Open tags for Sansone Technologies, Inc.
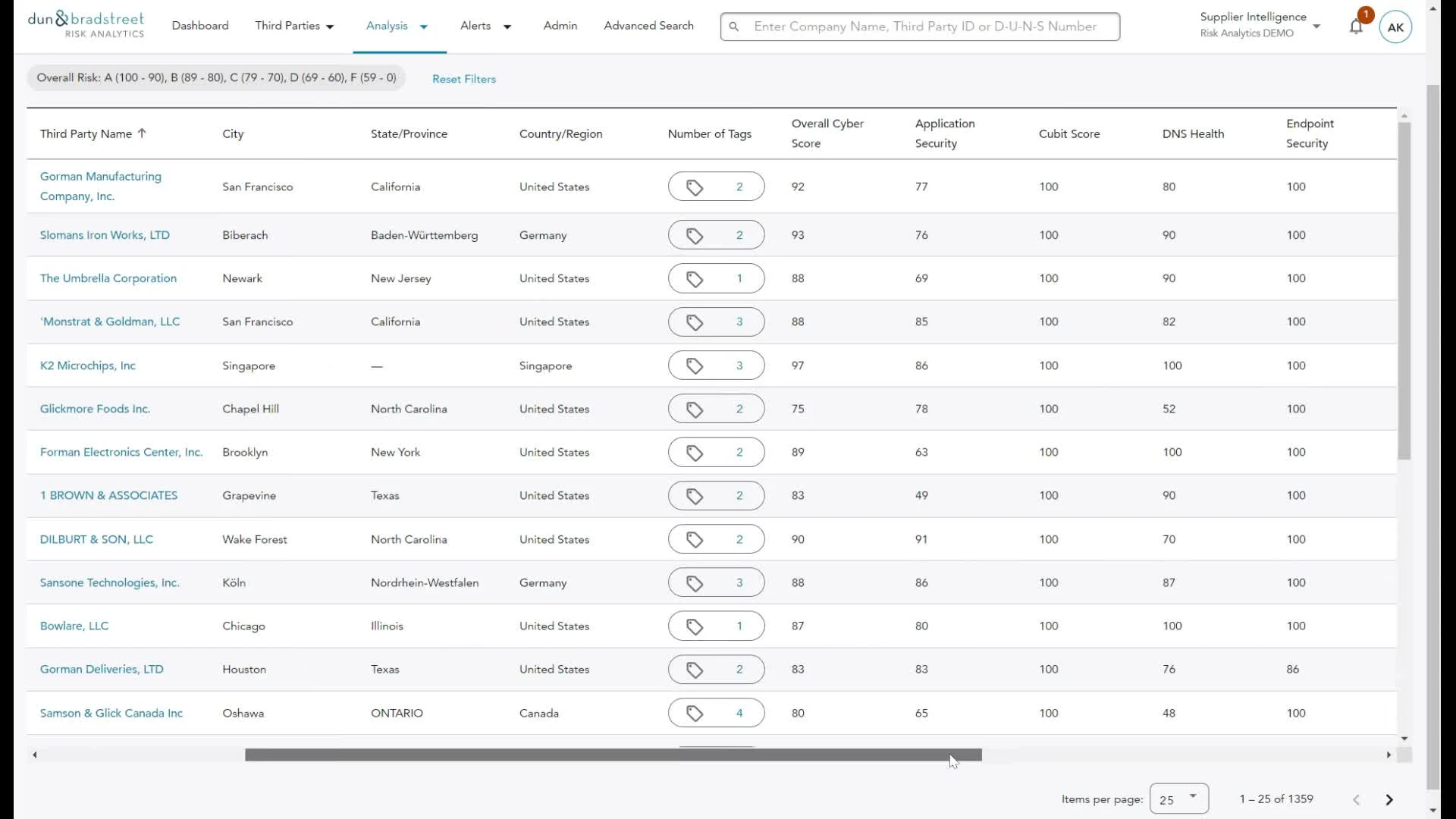This screenshot has width=1456, height=819. pos(716,582)
